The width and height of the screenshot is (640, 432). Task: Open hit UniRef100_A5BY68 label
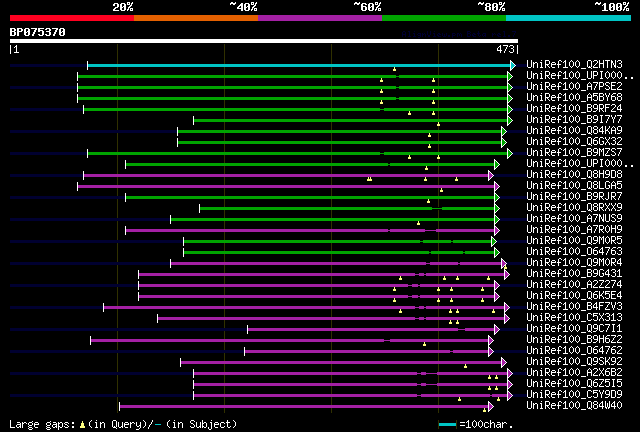[x=574, y=97]
